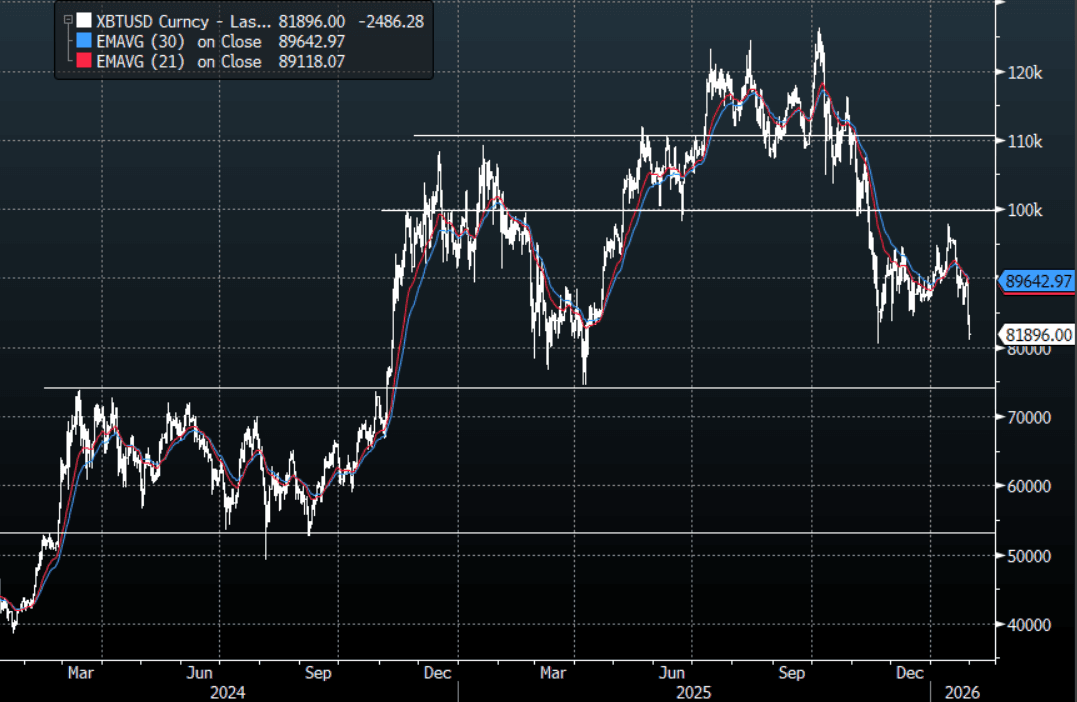
Task: Click the white XBTUSD series color swatch
Action: pyautogui.click(x=84, y=20)
